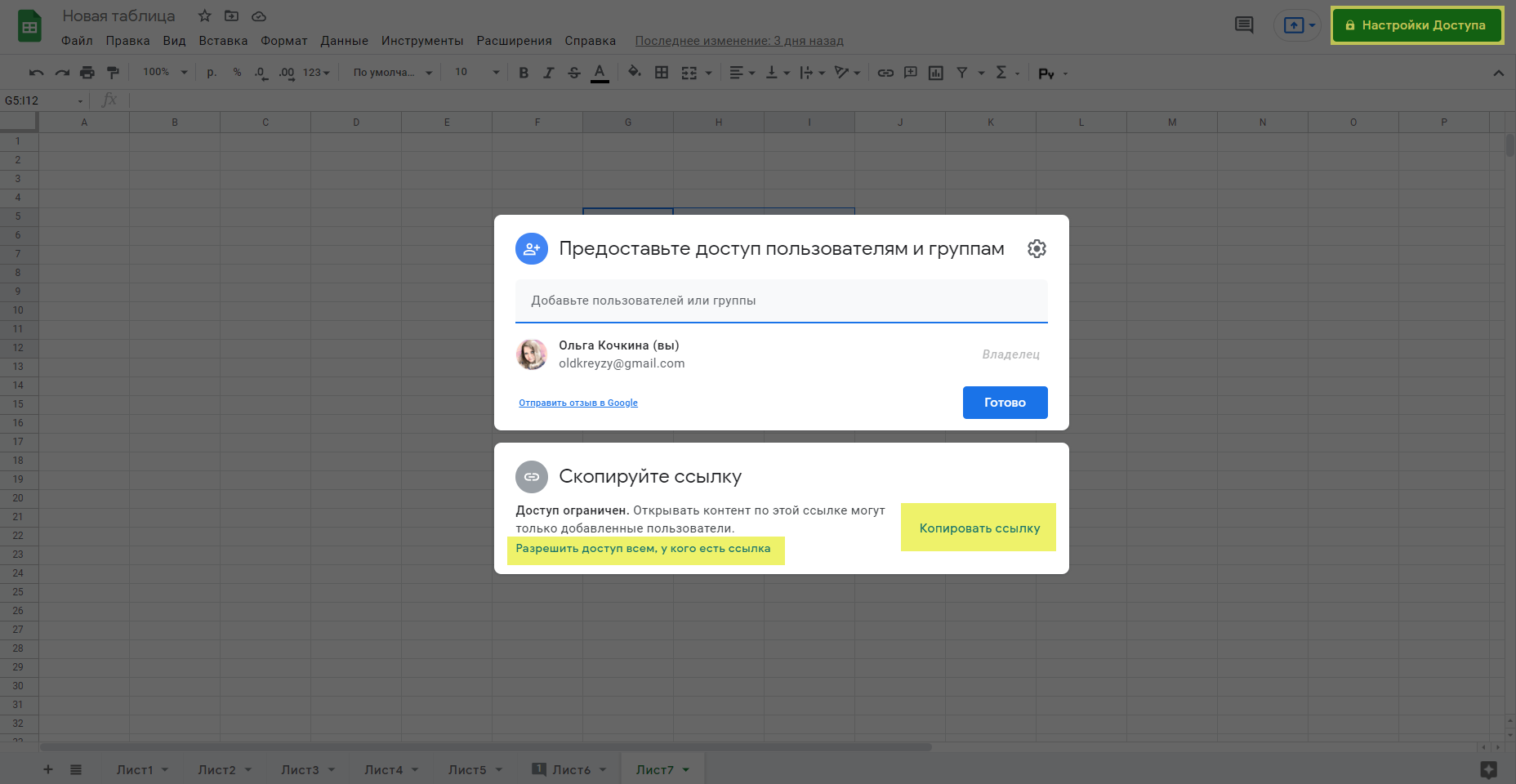Click Копировать ссылку button
This screenshot has height=784, width=1516.
979,528
